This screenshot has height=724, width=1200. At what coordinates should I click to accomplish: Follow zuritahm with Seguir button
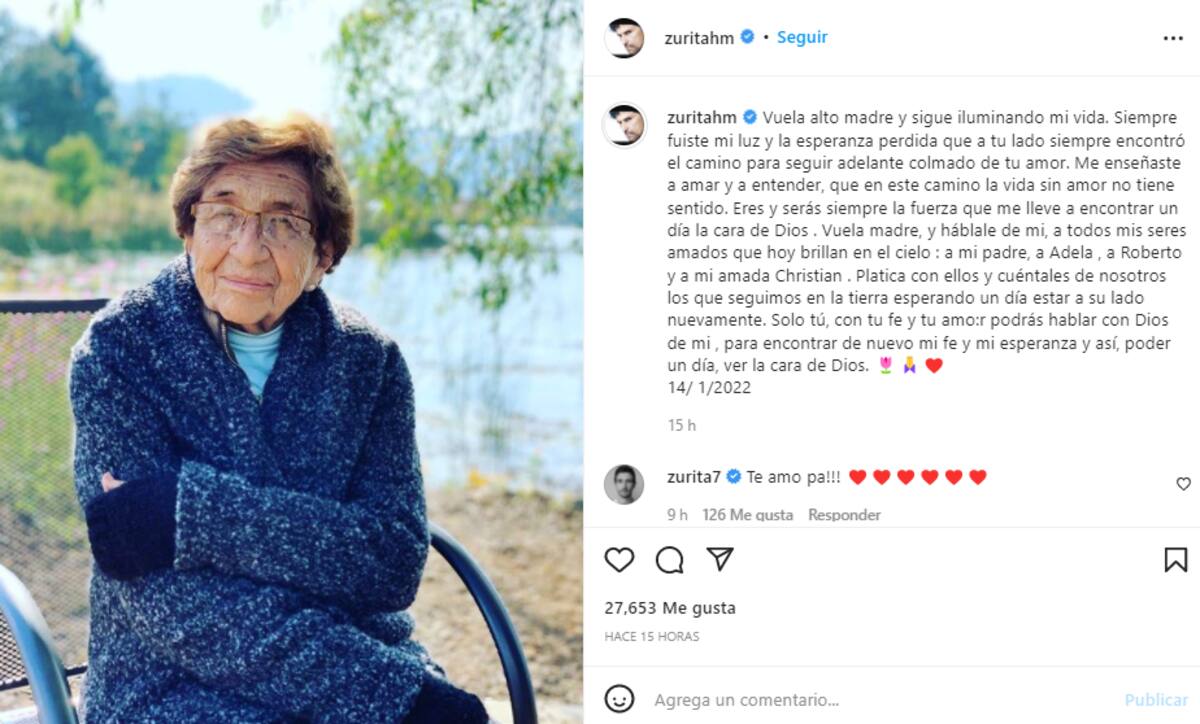pos(802,37)
